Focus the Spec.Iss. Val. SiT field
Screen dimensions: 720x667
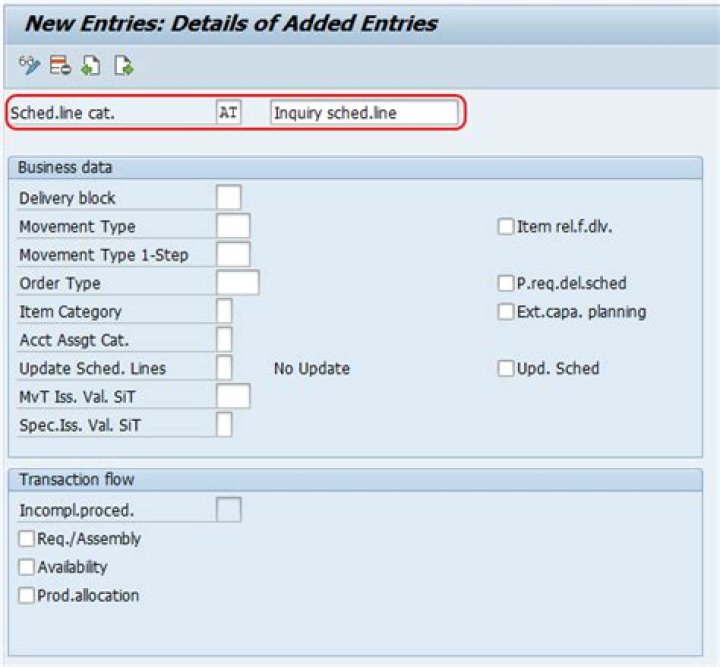click(x=224, y=425)
